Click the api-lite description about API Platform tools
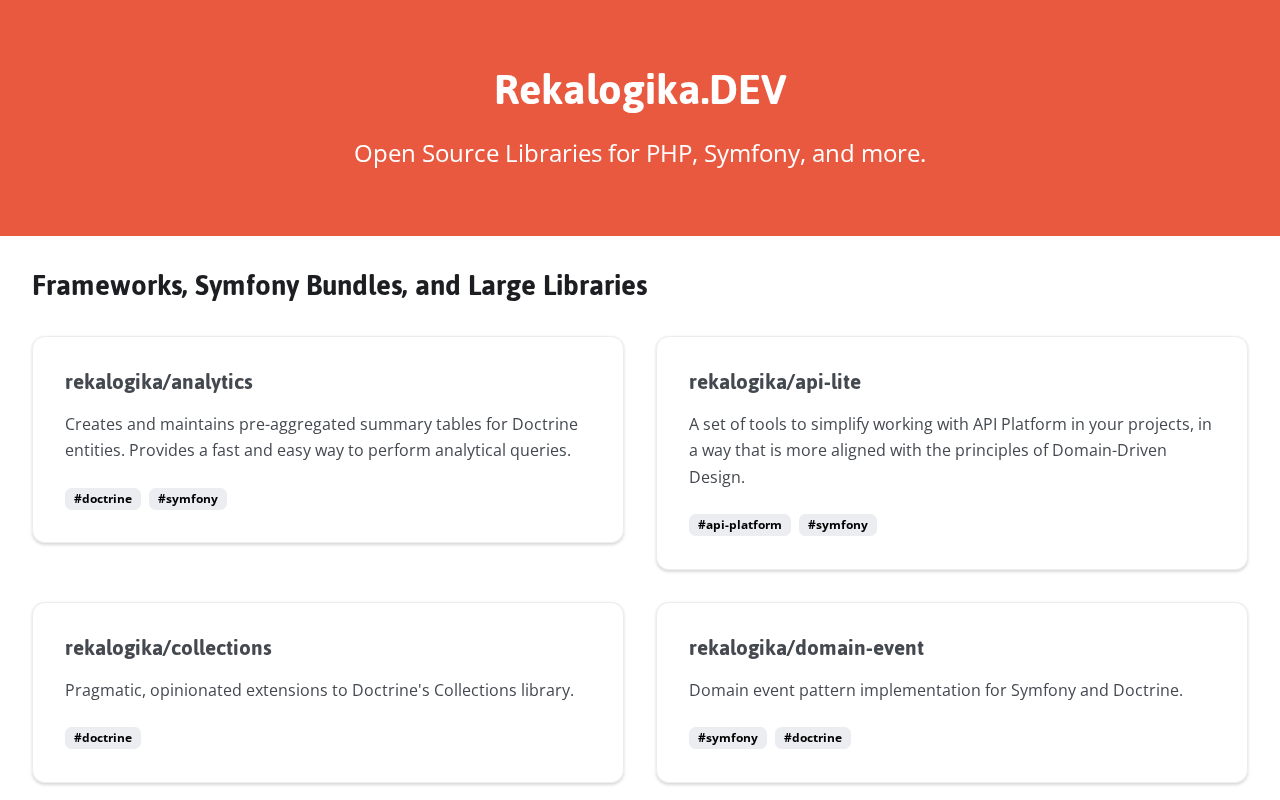The height and width of the screenshot is (800, 1280). [x=950, y=450]
